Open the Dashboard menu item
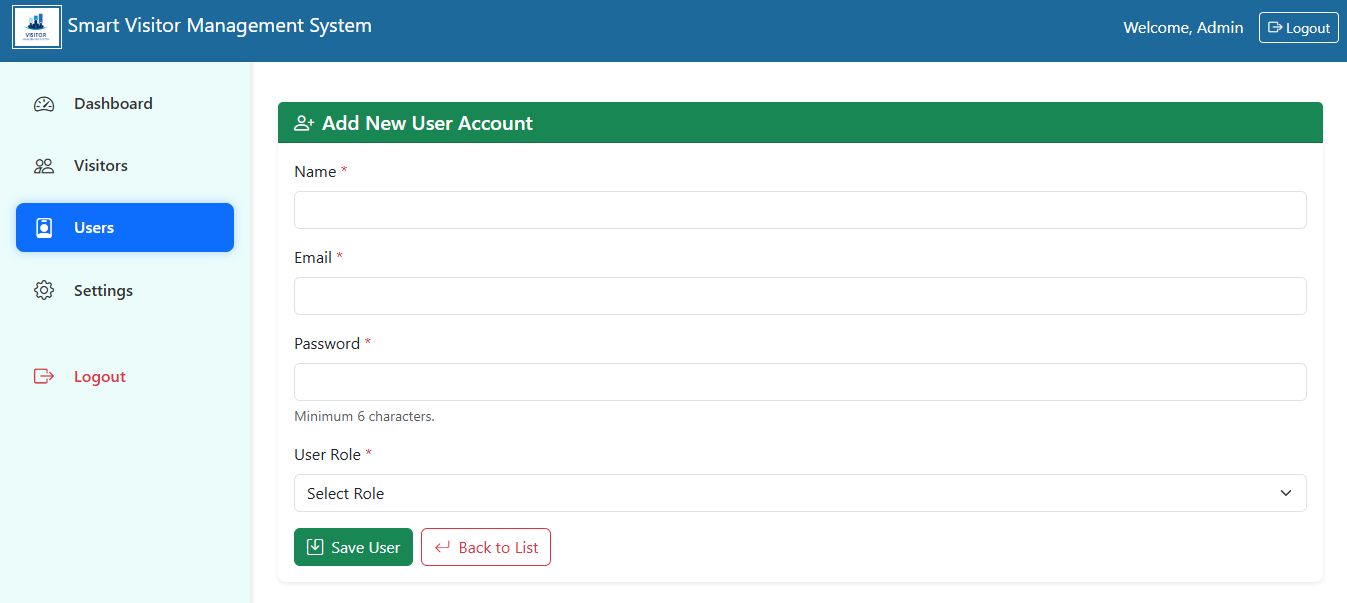The image size is (1347, 603). tap(113, 104)
